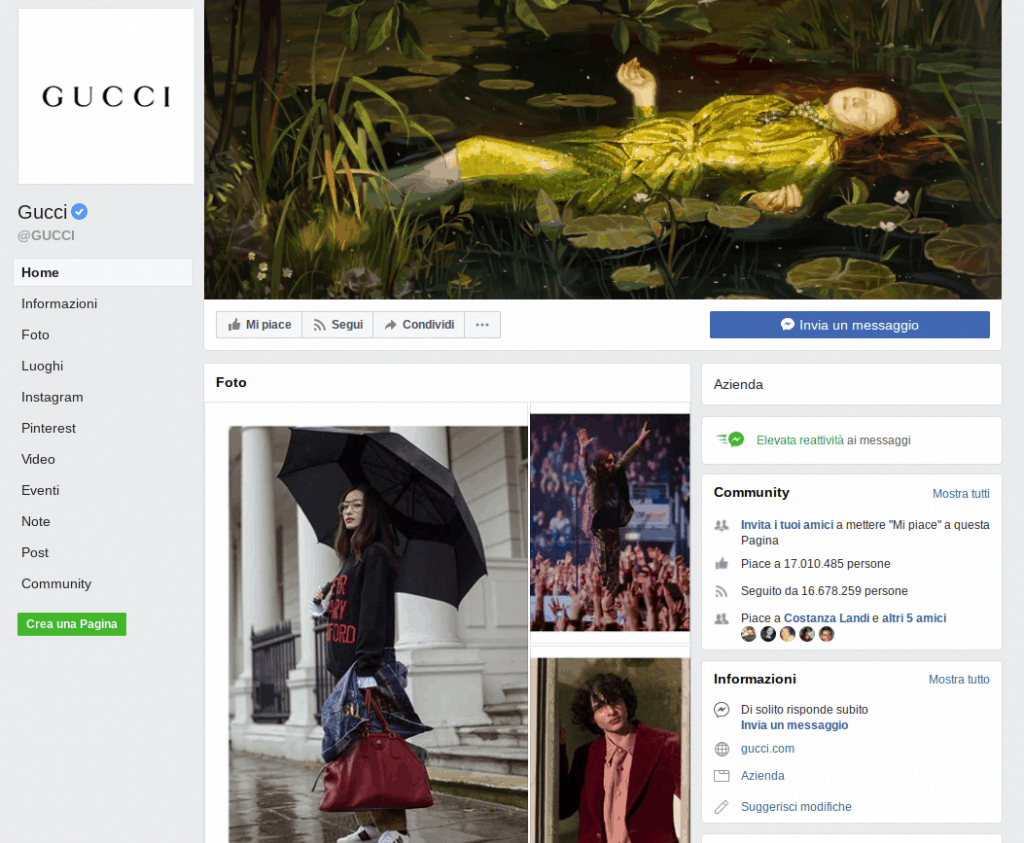Click Invia un messaggio link in Informazioni

(x=794, y=725)
